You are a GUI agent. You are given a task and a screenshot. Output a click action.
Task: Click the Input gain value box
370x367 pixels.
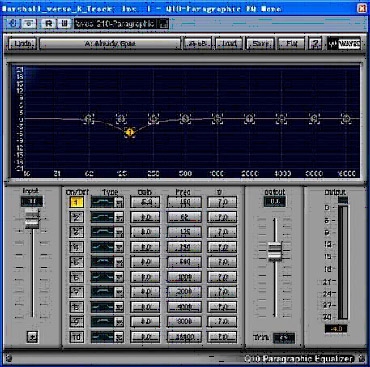(x=32, y=201)
